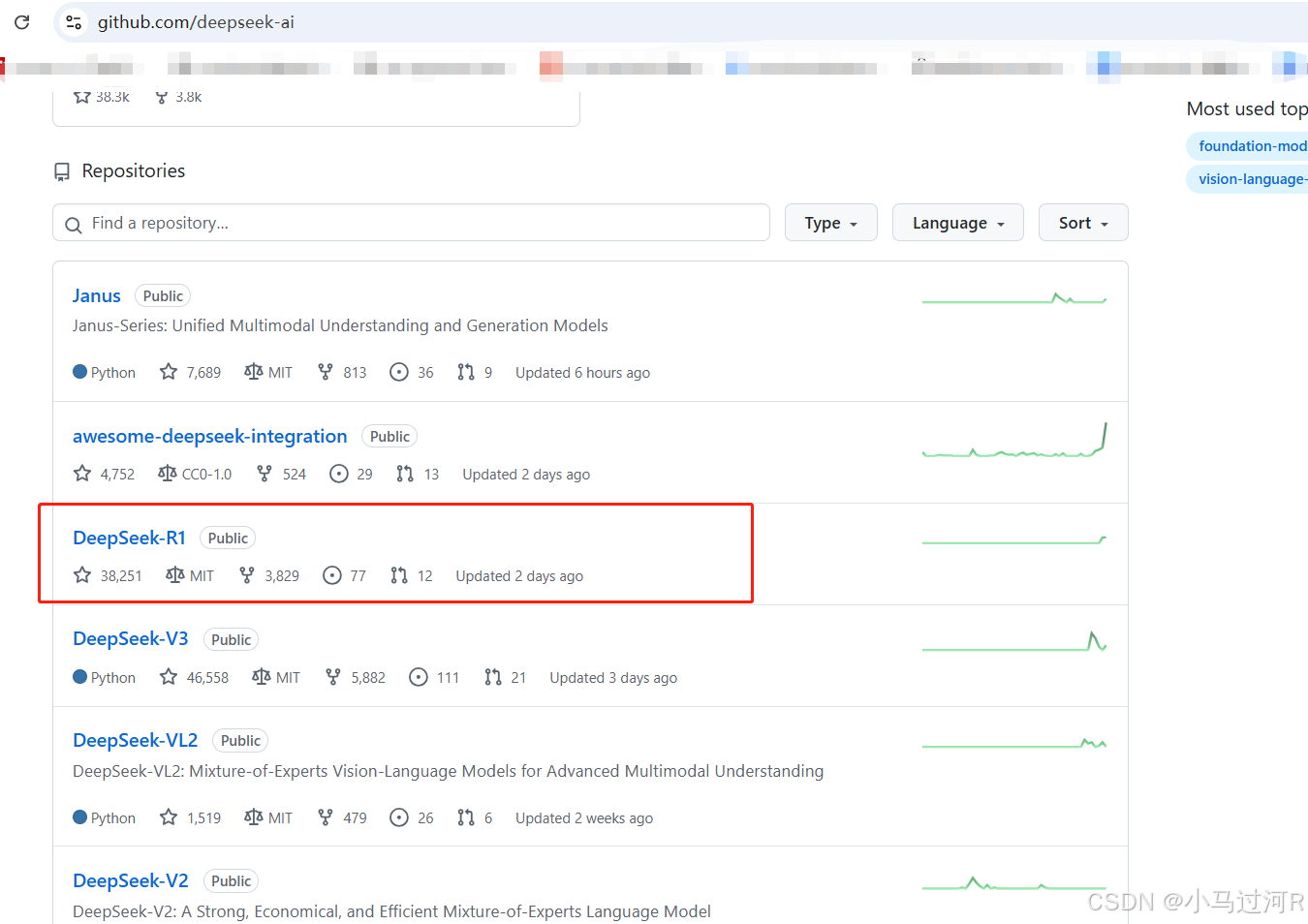Open the DeepSeek-V2 repository link

131,880
